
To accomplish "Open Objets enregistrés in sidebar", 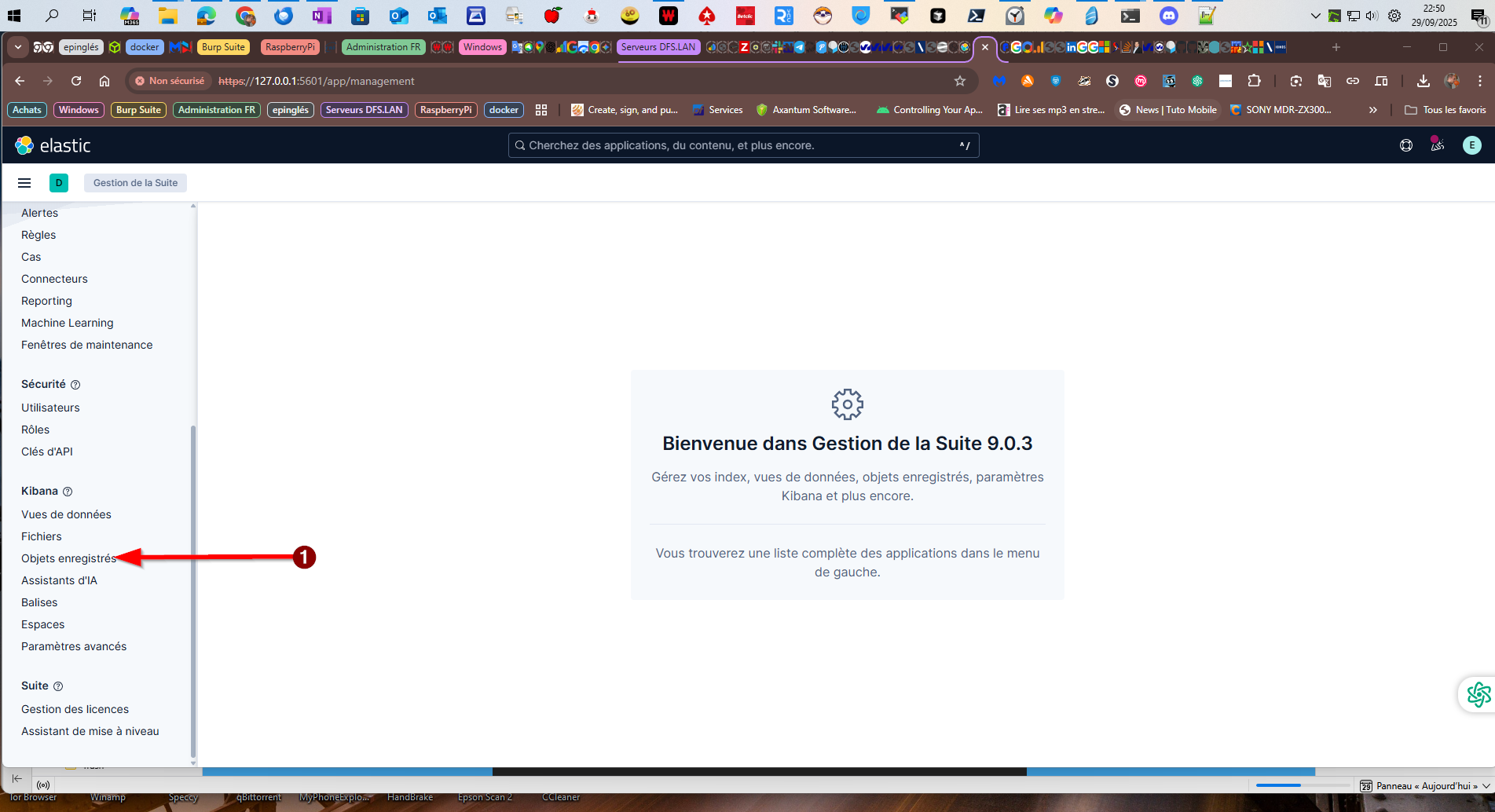I will click(x=68, y=558).
